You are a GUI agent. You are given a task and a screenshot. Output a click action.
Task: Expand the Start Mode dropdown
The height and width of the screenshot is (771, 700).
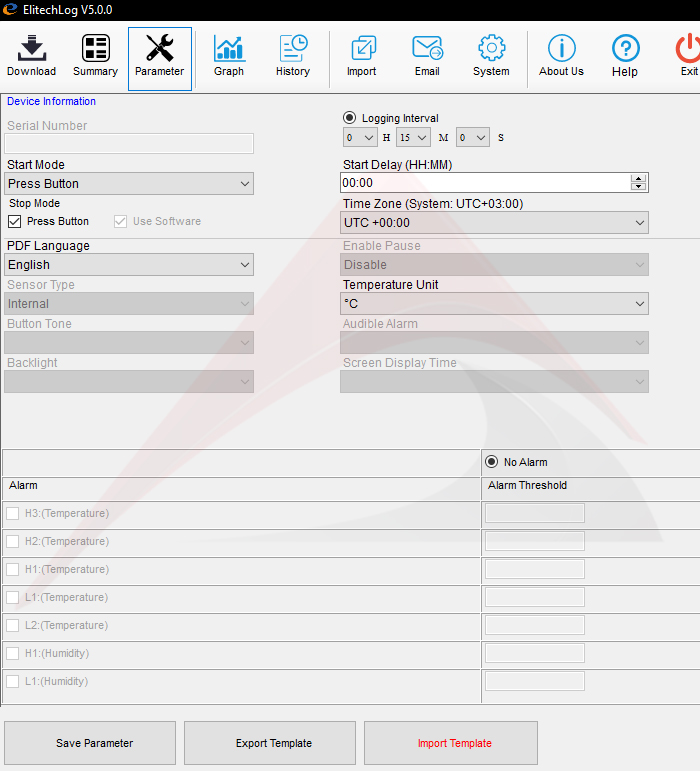tap(129, 183)
